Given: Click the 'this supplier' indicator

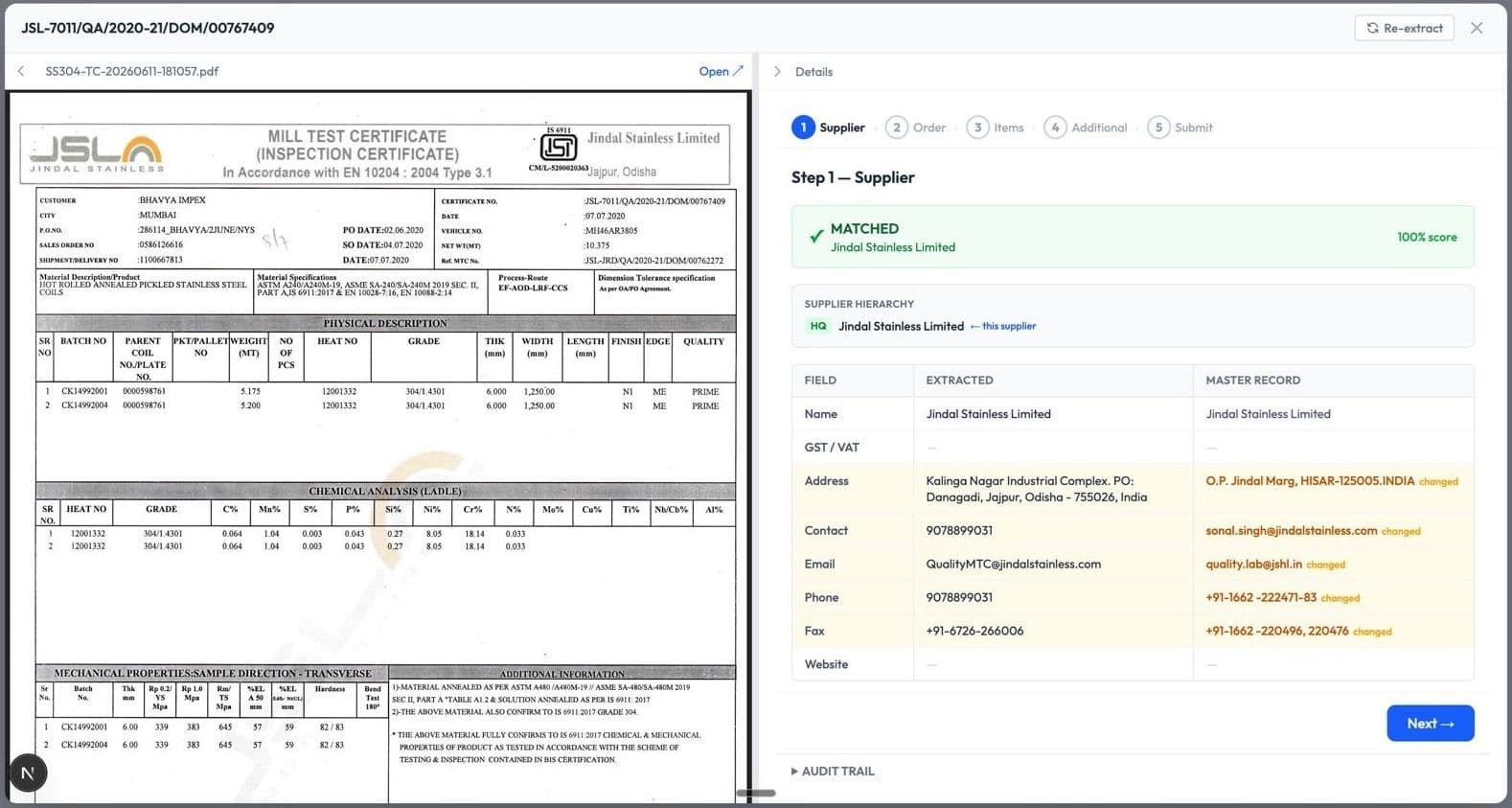Looking at the screenshot, I should (1003, 326).
